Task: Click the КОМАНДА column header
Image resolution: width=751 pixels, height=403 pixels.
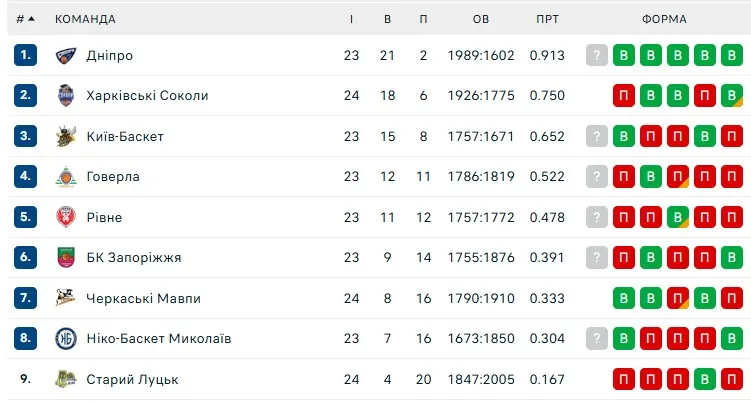Action: (x=85, y=19)
